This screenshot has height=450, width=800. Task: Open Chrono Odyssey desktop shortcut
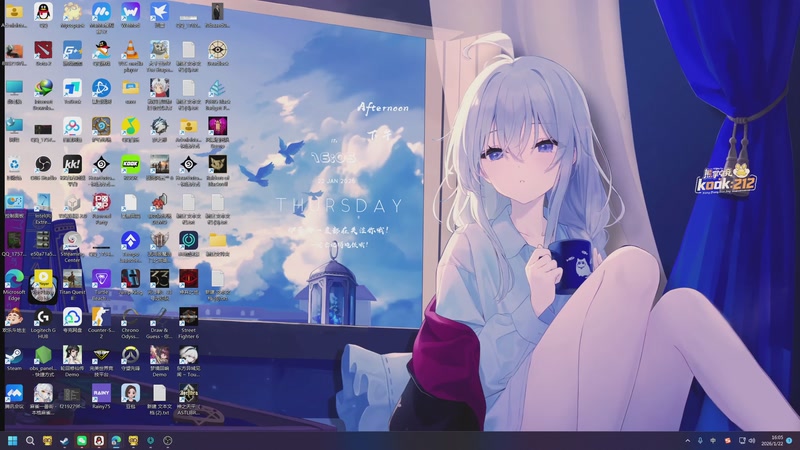coord(131,317)
